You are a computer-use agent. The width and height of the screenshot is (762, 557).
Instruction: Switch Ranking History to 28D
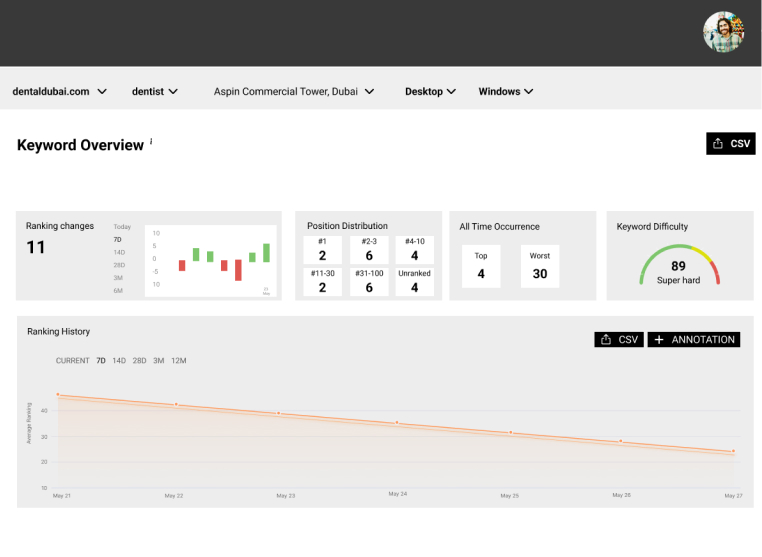(138, 360)
